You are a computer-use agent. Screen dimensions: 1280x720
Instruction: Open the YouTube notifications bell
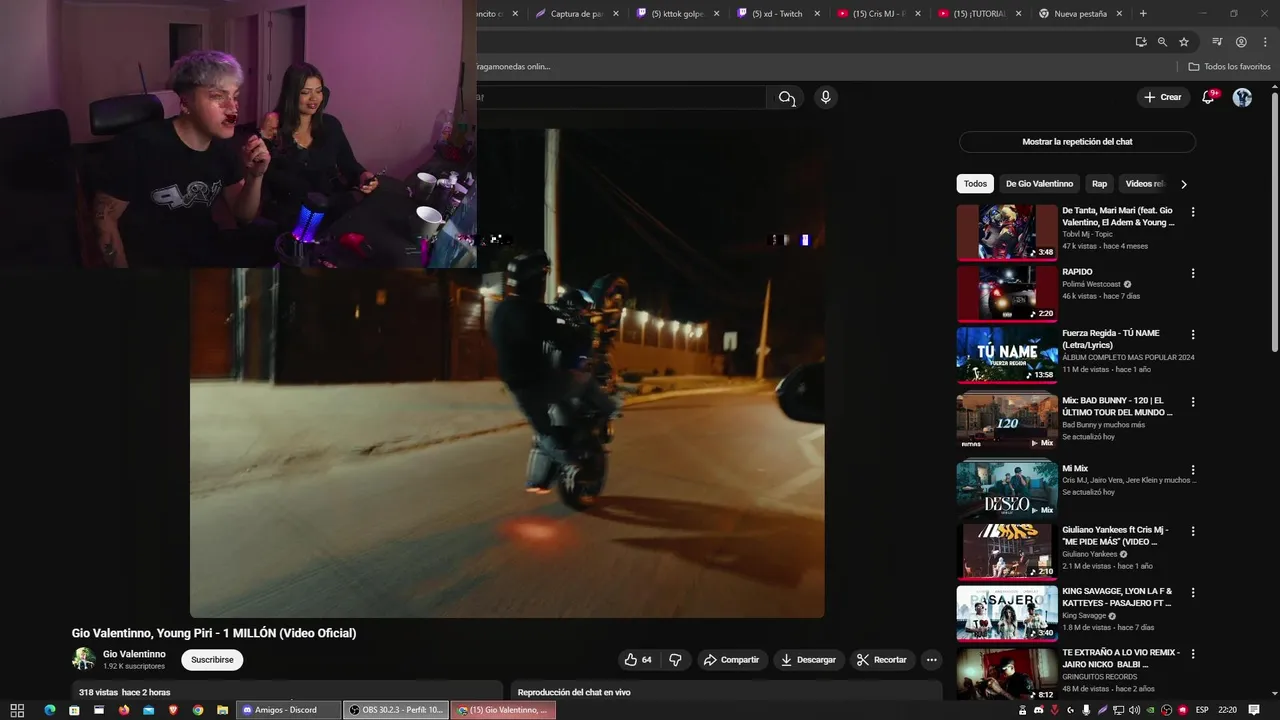(x=1208, y=97)
